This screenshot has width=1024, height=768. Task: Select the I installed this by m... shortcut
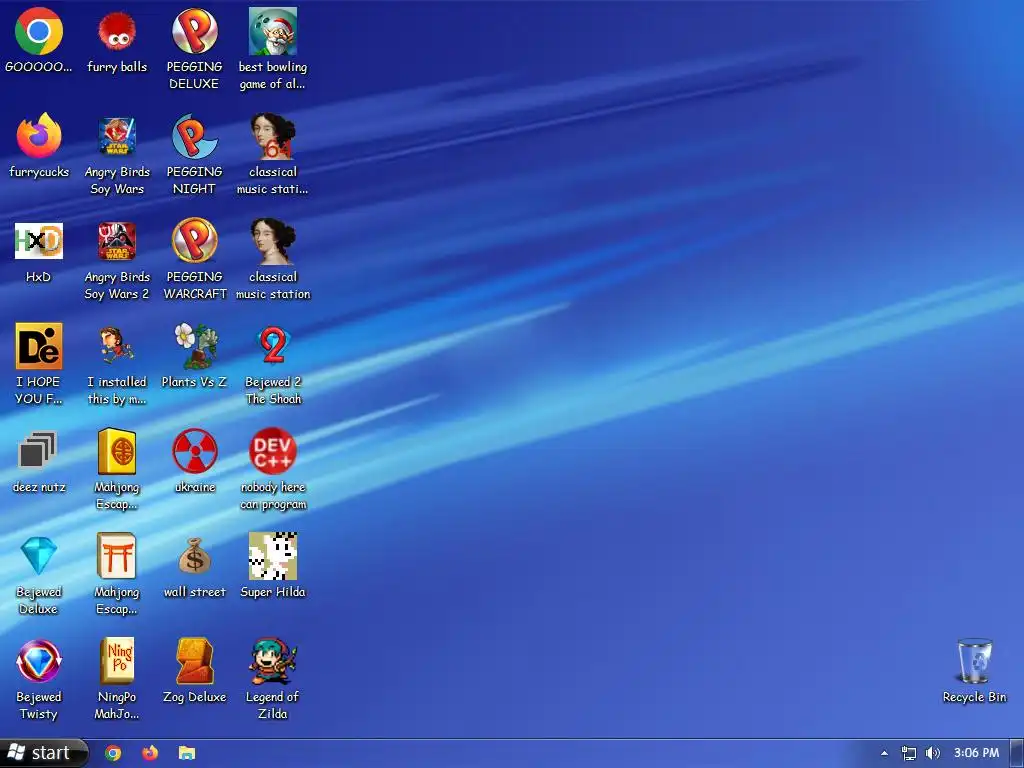117,346
